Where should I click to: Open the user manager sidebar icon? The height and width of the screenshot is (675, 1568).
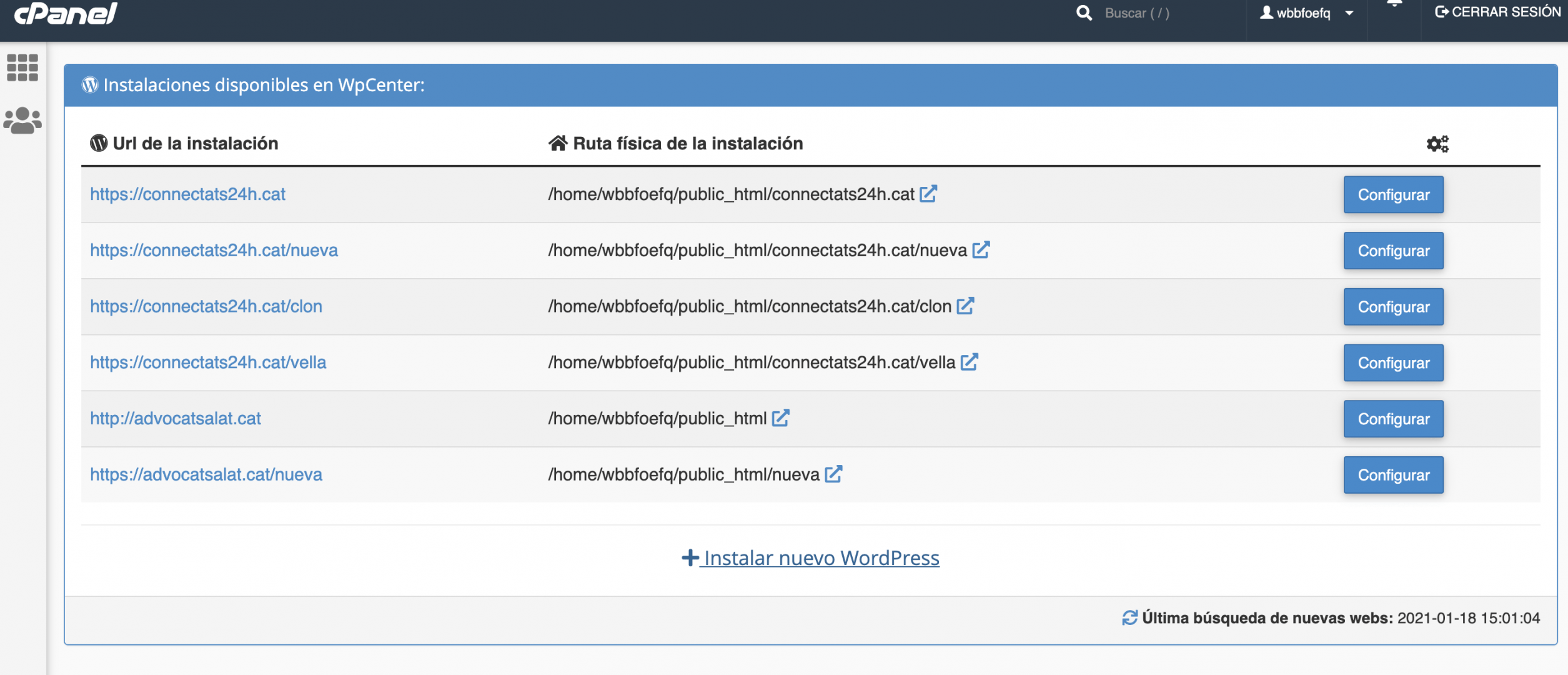pyautogui.click(x=22, y=121)
